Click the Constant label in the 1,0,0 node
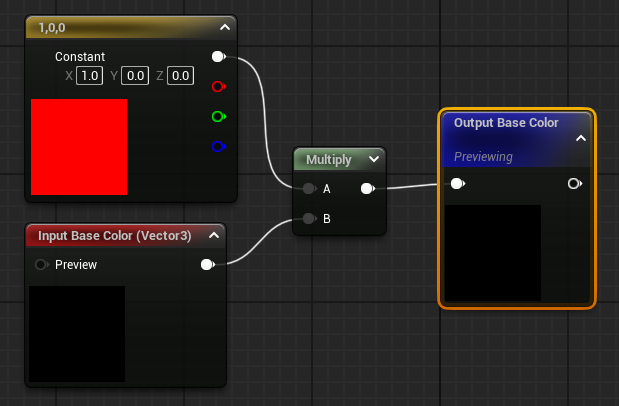 [x=80, y=57]
